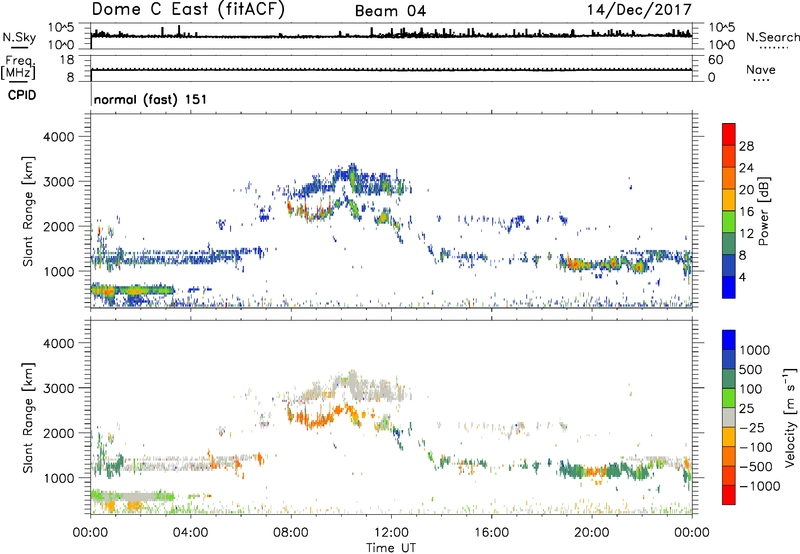Viewport: 800px width, 554px height.
Task: Click the 'Beam 04' label
Action: point(390,11)
